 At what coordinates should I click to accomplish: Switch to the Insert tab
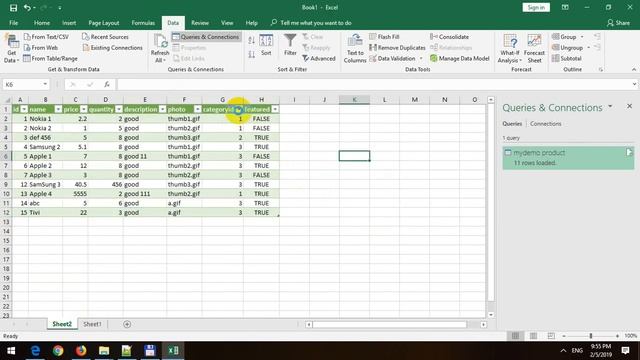(x=69, y=23)
